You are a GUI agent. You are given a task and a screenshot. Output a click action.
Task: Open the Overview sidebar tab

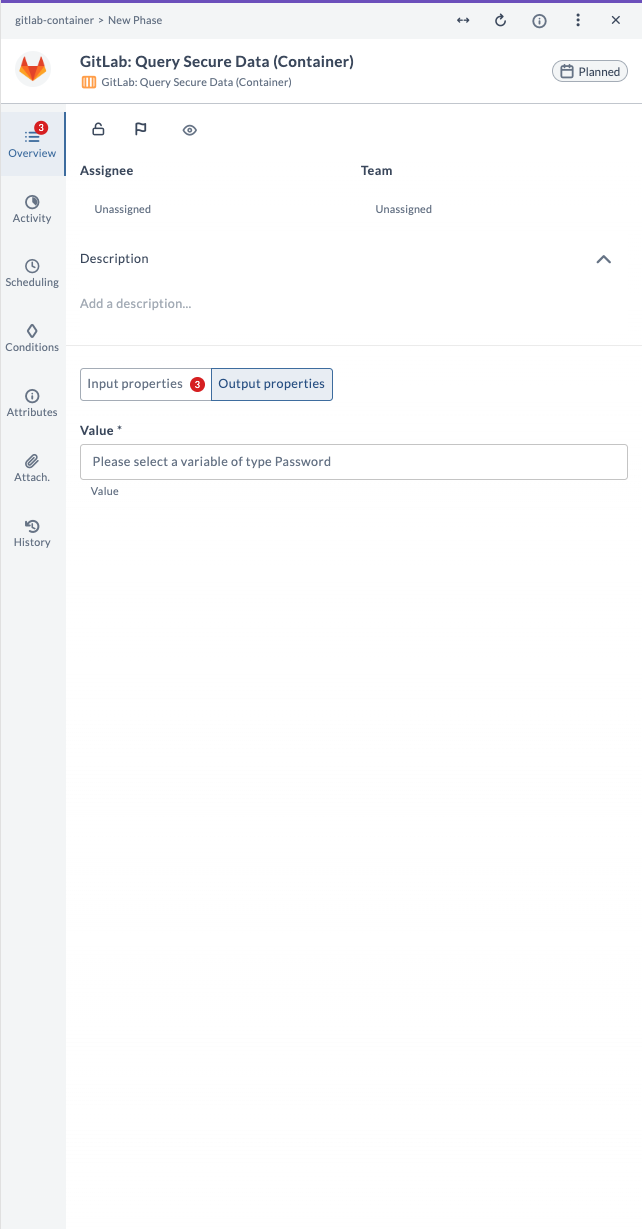click(32, 143)
